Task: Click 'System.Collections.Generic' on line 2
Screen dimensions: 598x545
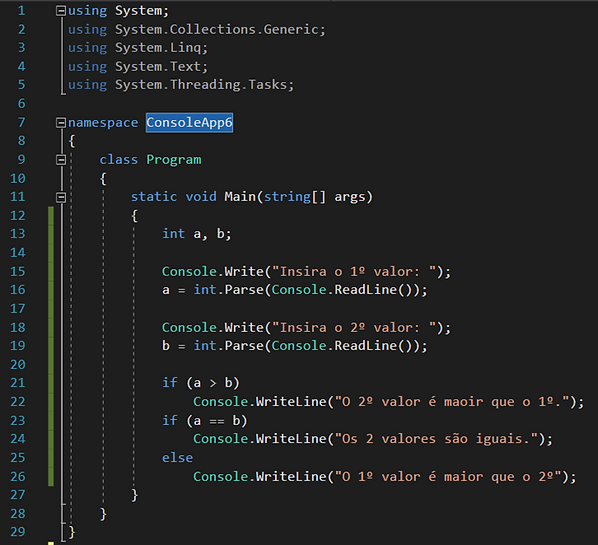Action: click(217, 29)
